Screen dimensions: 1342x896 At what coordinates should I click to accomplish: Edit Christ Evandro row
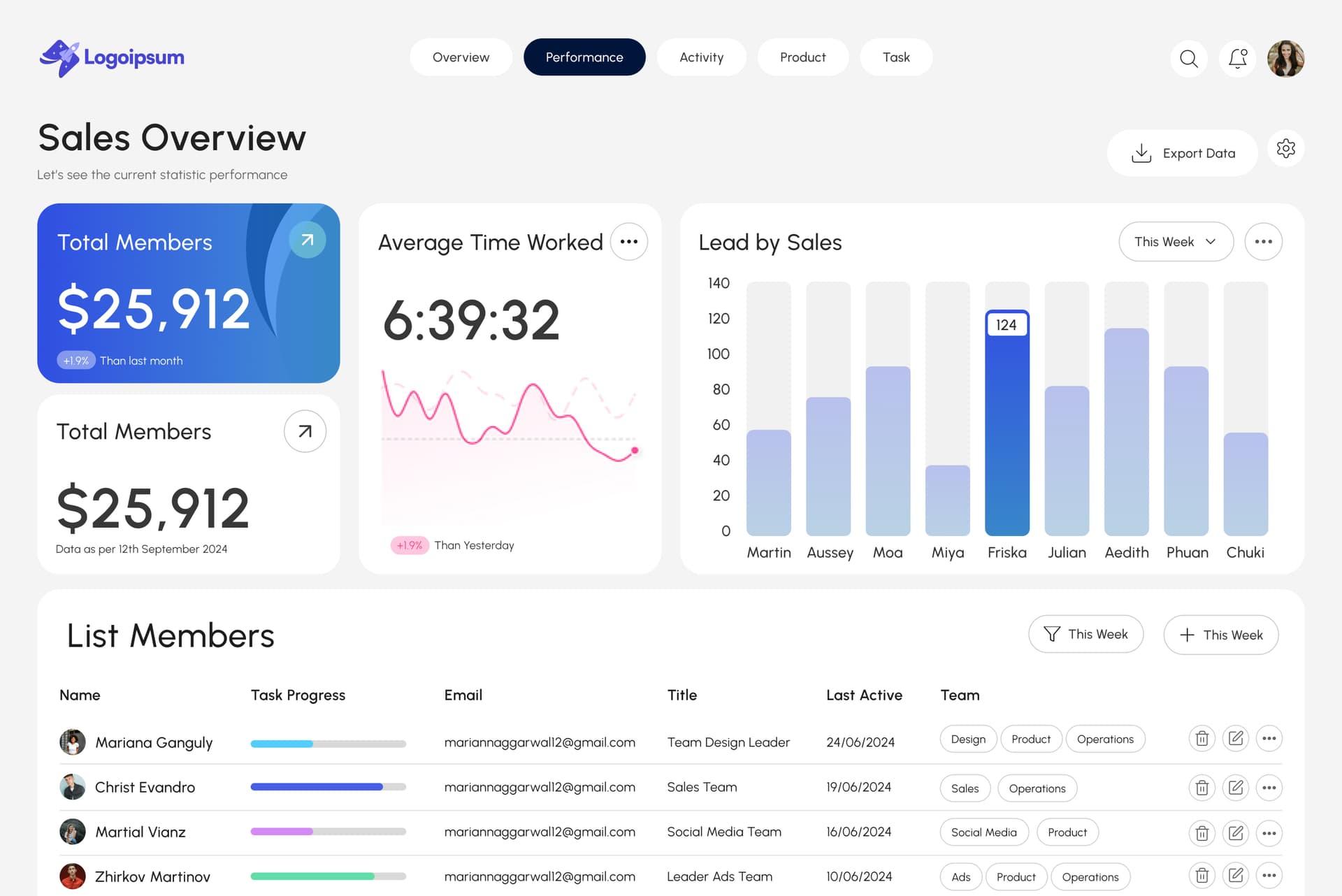click(x=1236, y=788)
